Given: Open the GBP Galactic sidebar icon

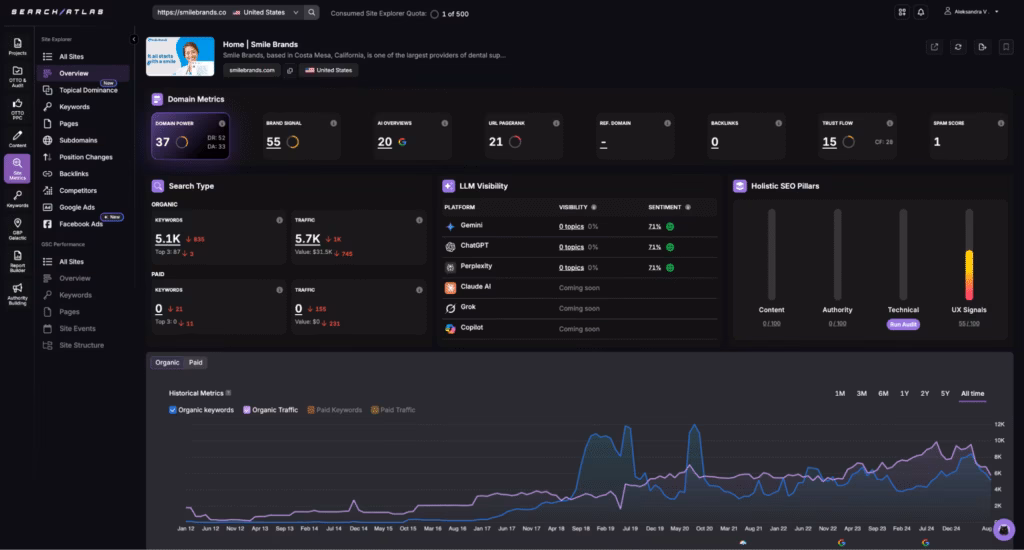Looking at the screenshot, I should pyautogui.click(x=17, y=227).
